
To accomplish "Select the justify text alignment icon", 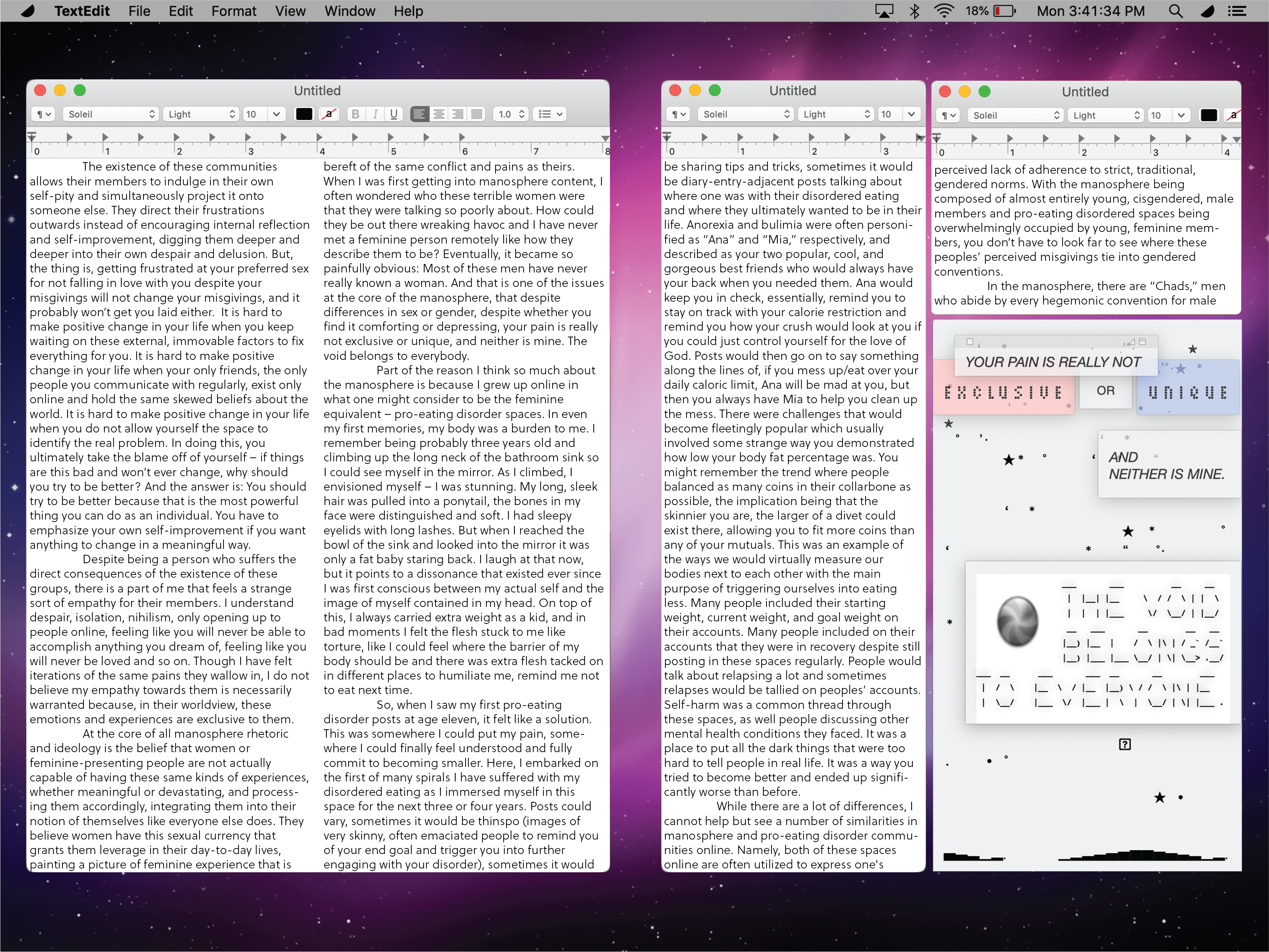I will [x=476, y=114].
